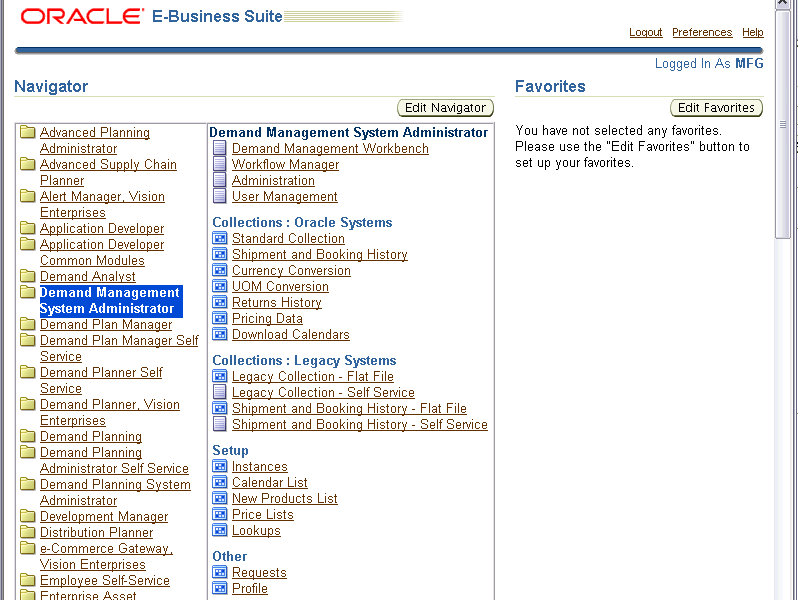This screenshot has height=600, width=798.
Task: Click the form icon beside Returns History
Action: pyautogui.click(x=219, y=302)
